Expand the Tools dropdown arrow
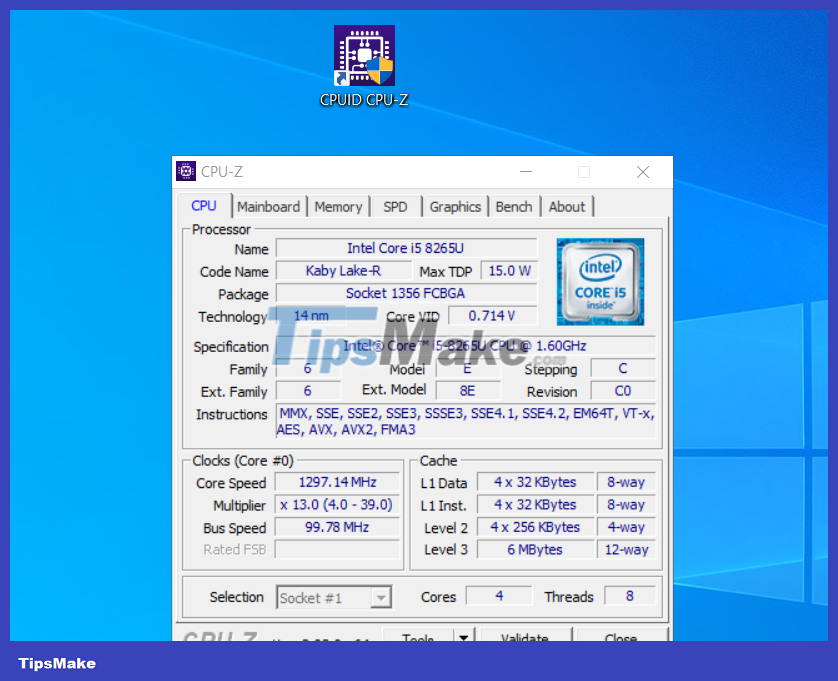 (x=462, y=637)
